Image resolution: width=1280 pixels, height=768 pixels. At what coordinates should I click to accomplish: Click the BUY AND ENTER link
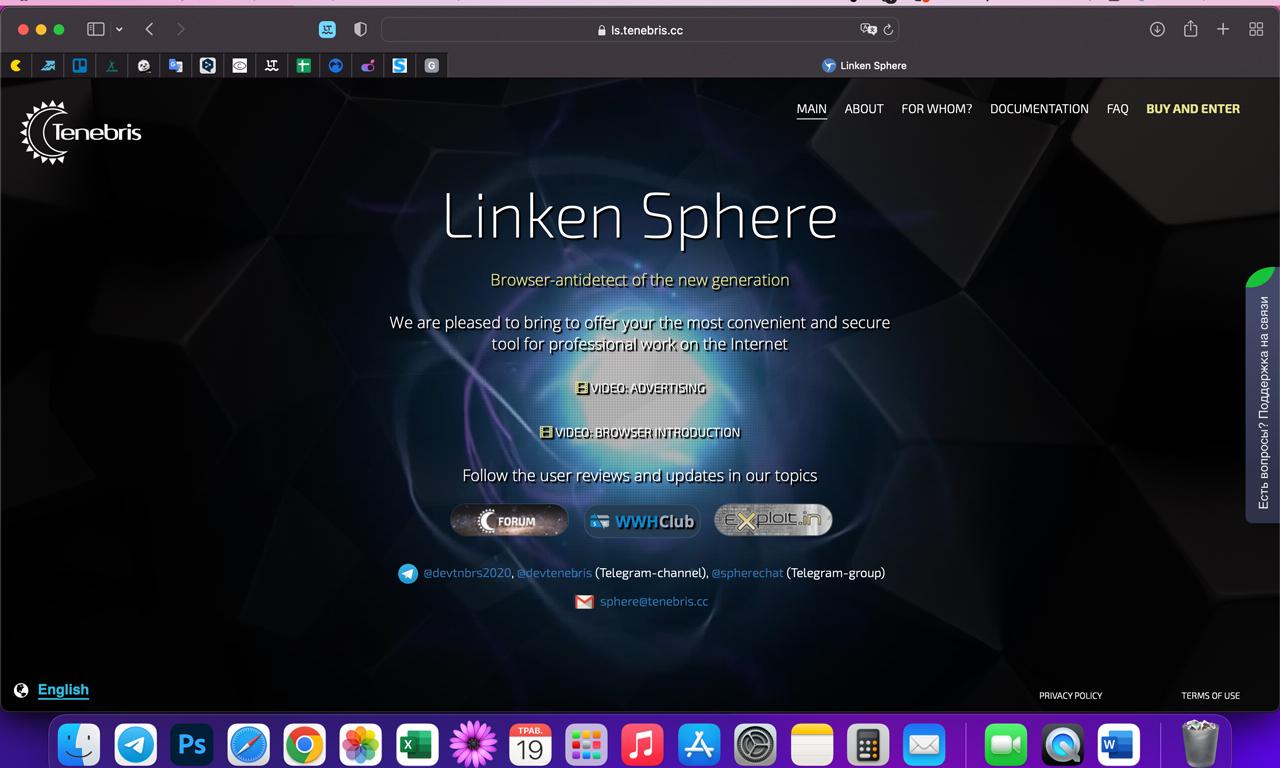[1193, 109]
